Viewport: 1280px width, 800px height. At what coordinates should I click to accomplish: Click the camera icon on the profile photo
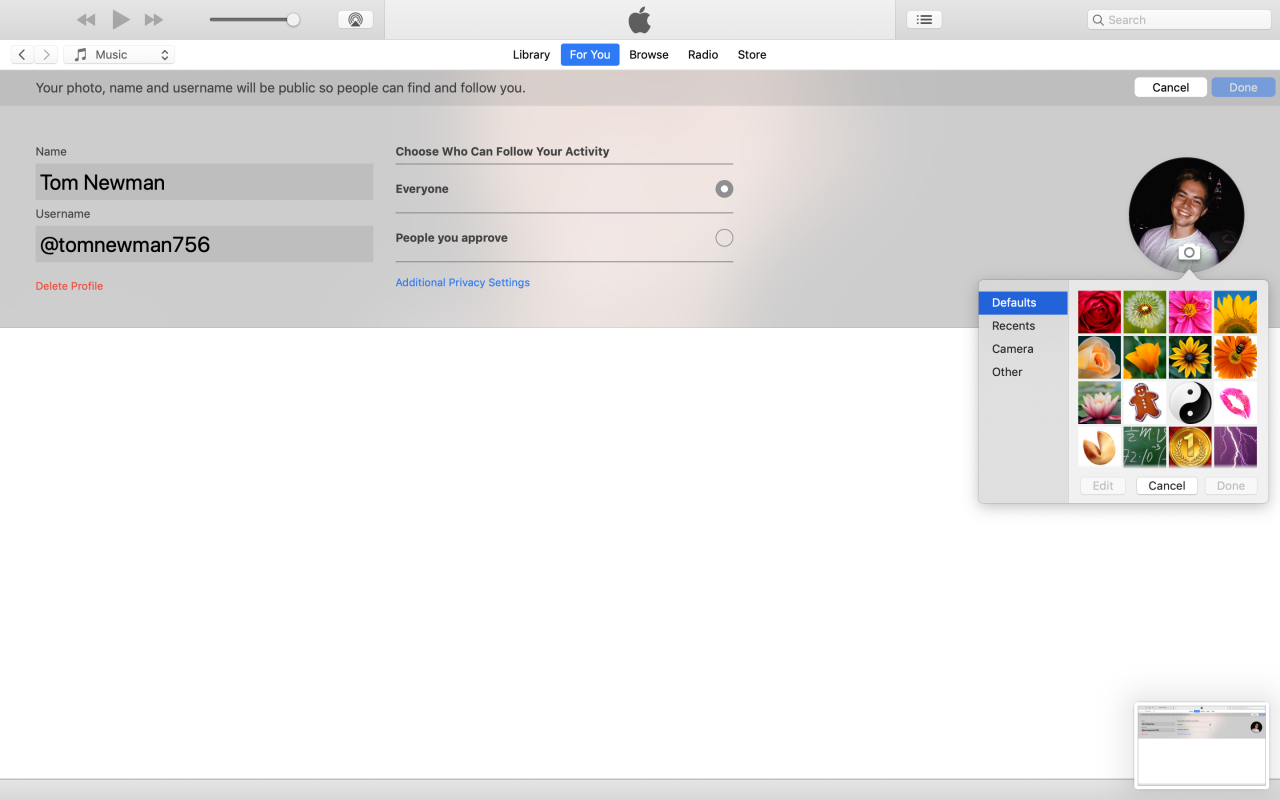(1187, 252)
